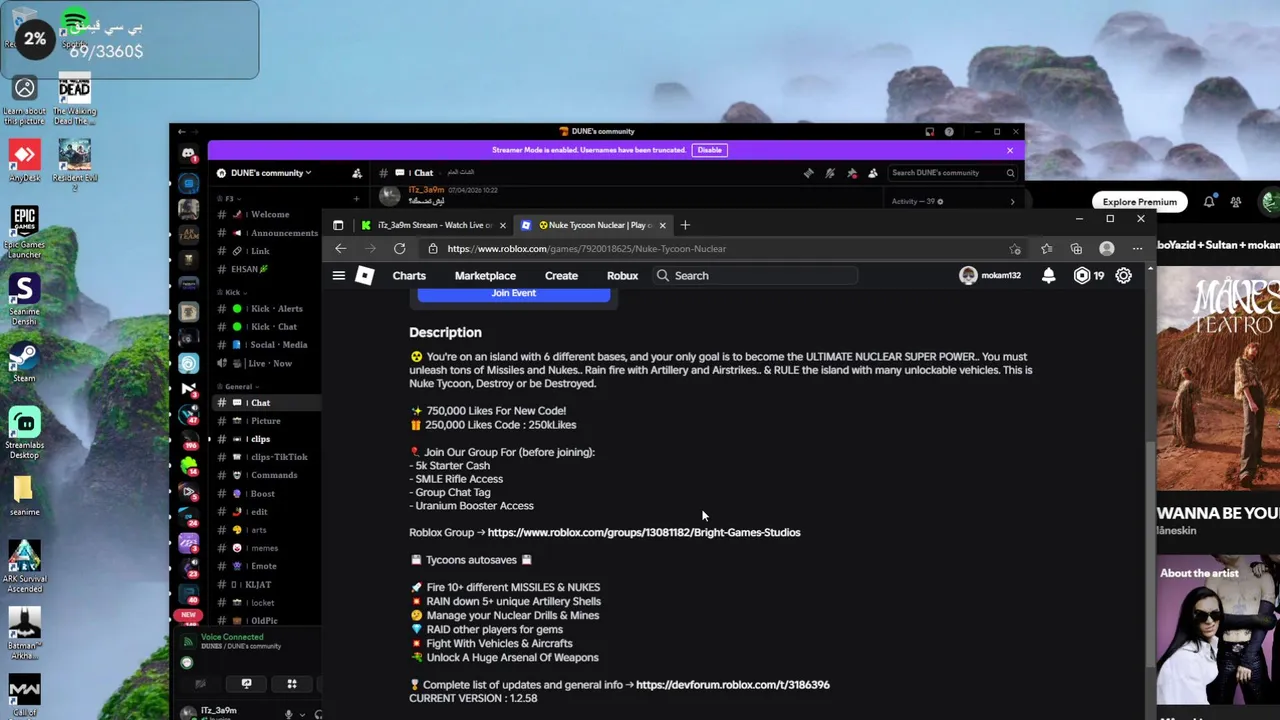Close the Nuke Tycoon Nuclear tab
This screenshot has width=1280, height=720.
click(662, 225)
